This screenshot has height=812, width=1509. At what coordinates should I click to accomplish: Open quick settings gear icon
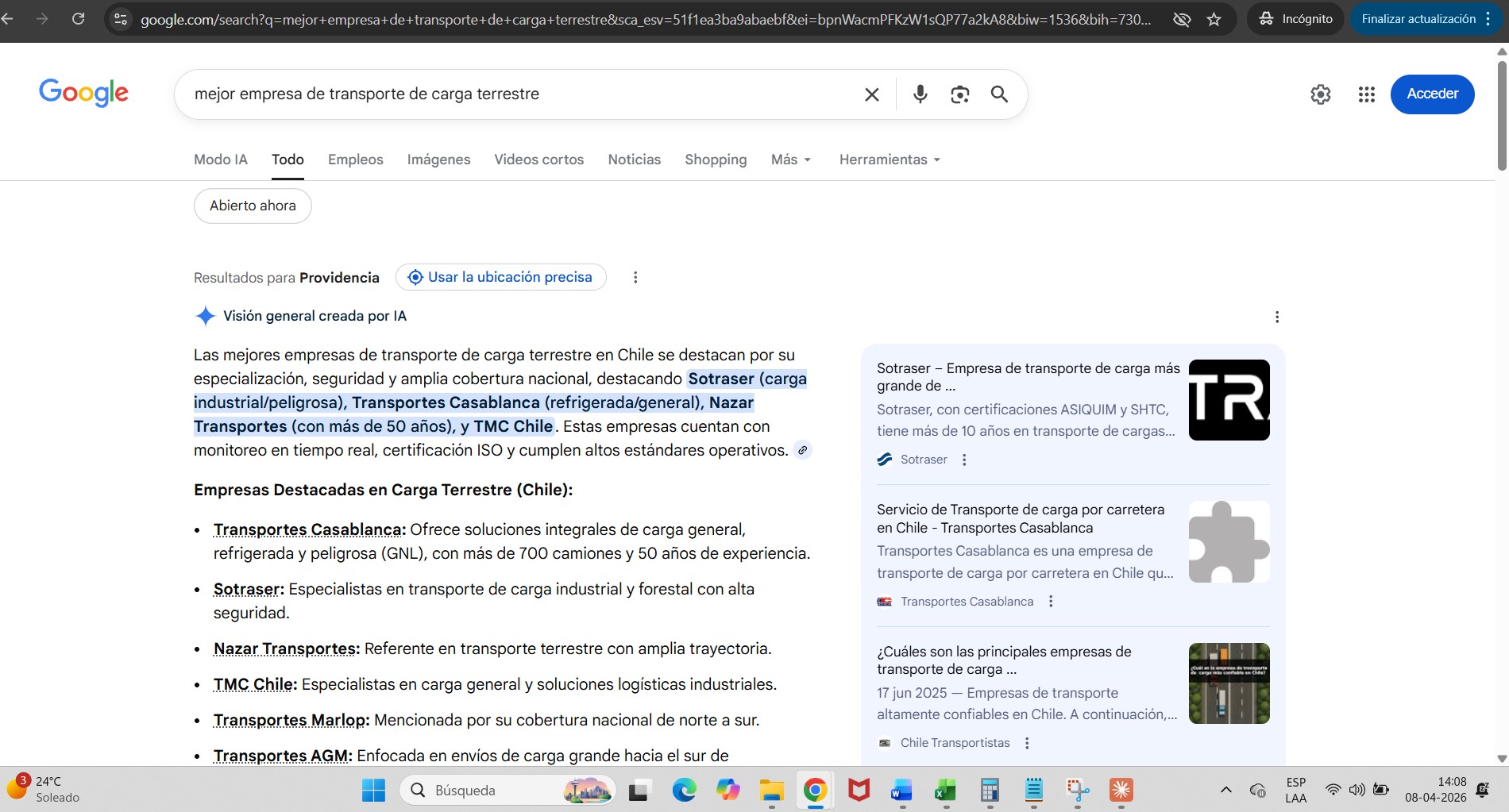tap(1320, 94)
